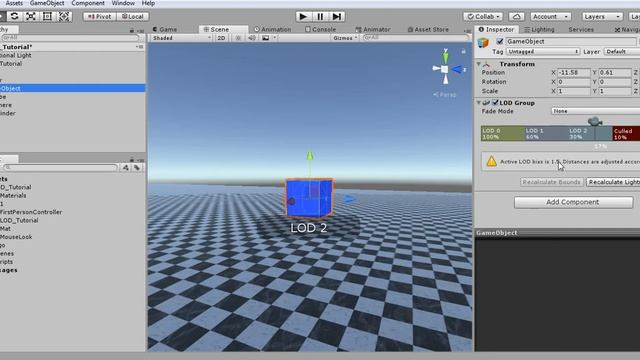Toggle GameObject active checkbox
This screenshot has width=640, height=360.
[500, 41]
